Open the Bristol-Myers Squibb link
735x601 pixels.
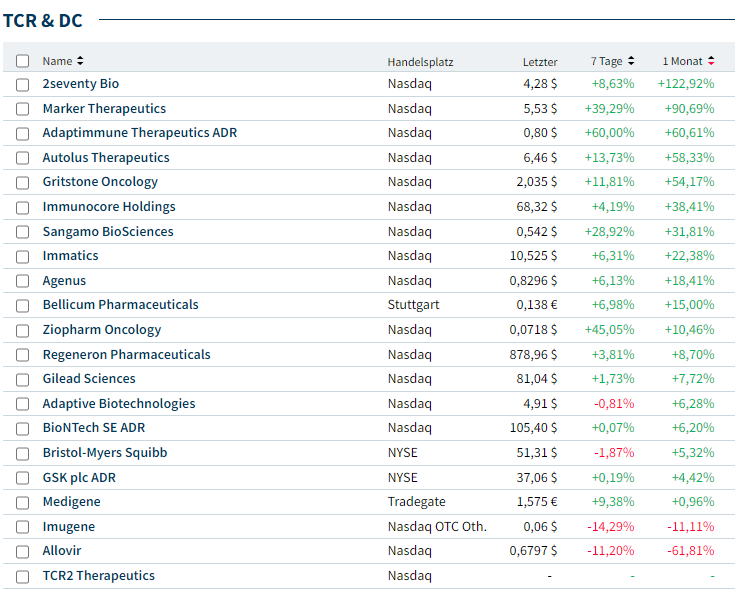click(104, 453)
